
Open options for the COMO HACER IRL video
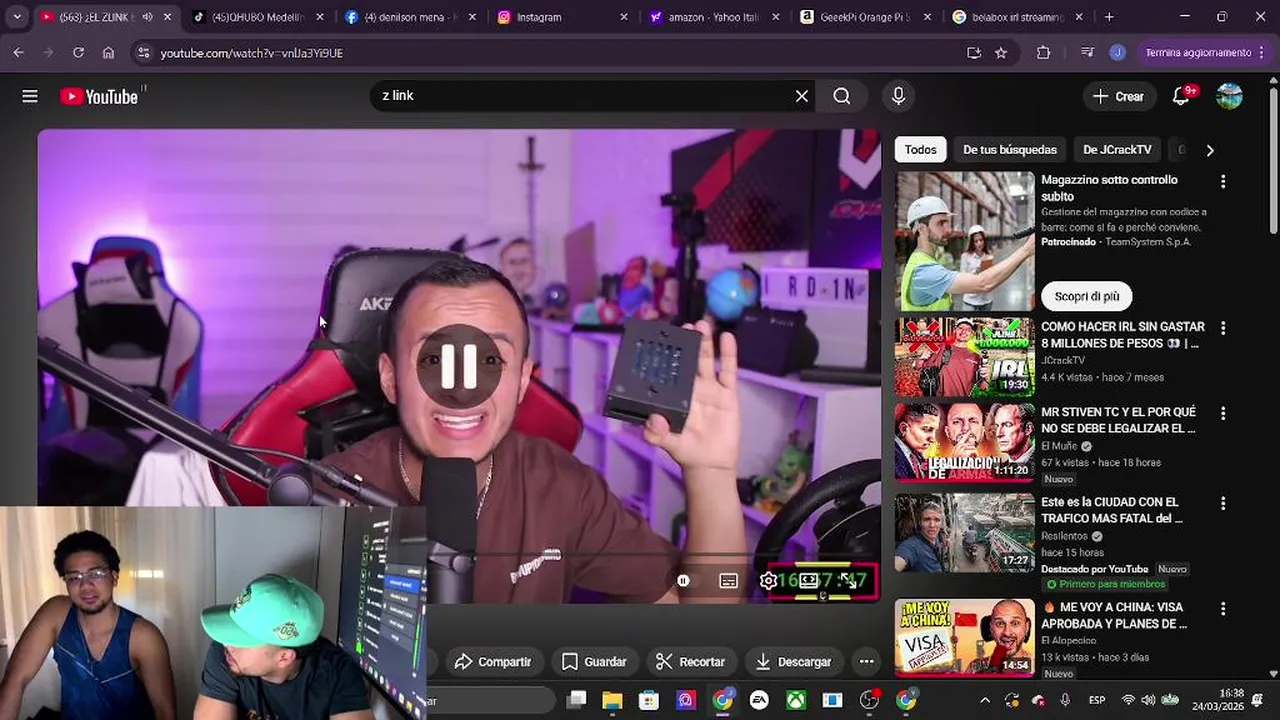(1222, 328)
